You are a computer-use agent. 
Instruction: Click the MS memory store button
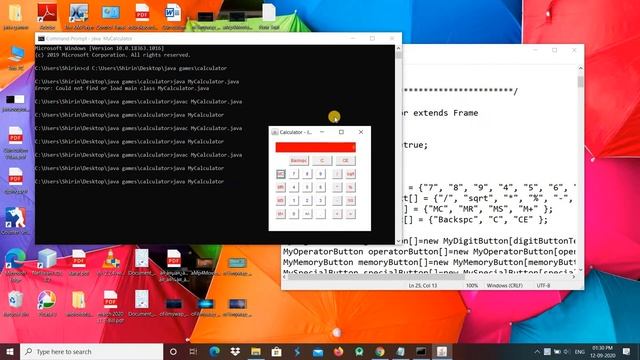click(280, 200)
